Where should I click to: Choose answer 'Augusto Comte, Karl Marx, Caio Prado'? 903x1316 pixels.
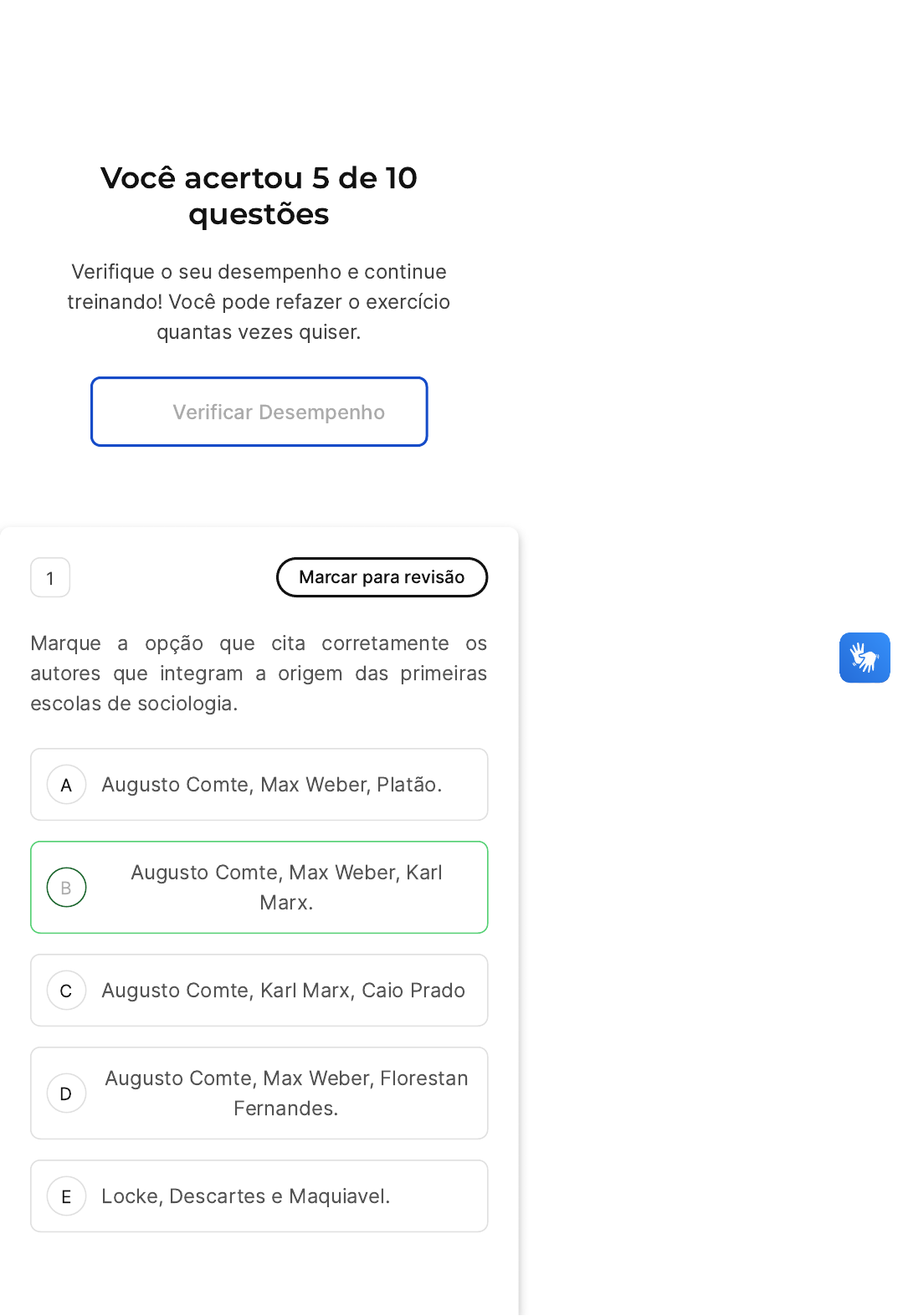283,991
